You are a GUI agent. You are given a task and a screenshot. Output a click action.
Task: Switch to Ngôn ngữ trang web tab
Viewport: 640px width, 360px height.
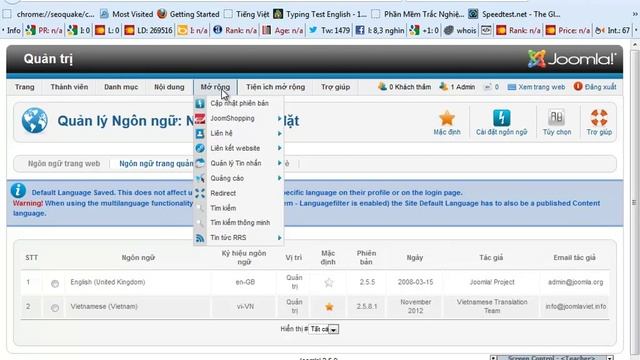click(x=64, y=164)
